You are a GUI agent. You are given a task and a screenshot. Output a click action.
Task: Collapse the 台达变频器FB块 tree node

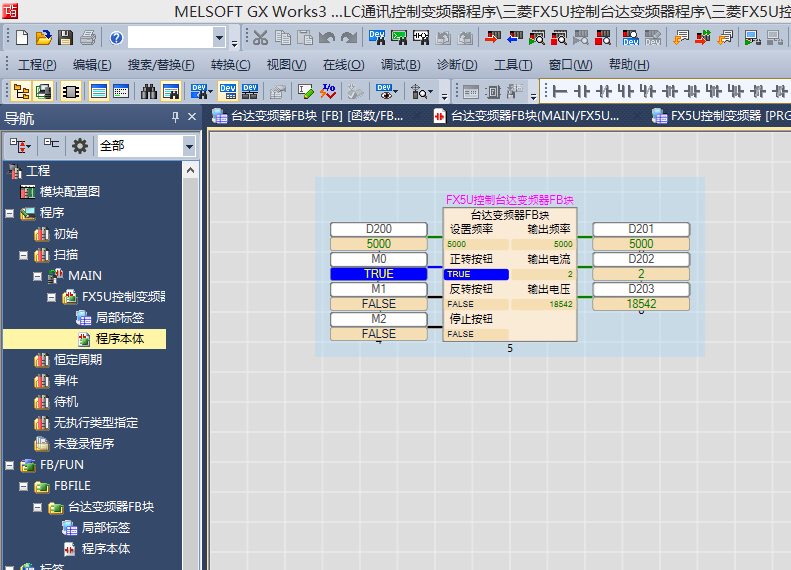(37, 507)
